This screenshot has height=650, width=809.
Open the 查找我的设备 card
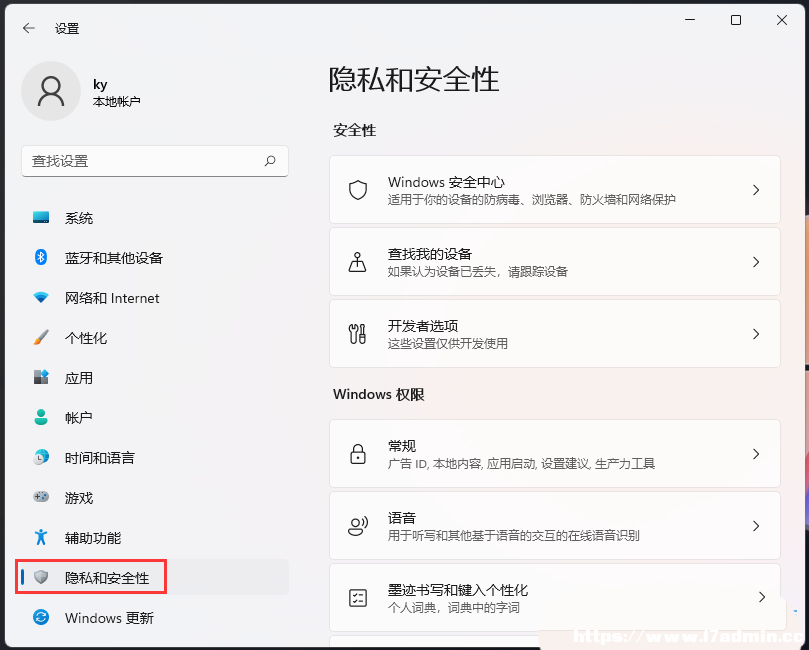tap(555, 262)
